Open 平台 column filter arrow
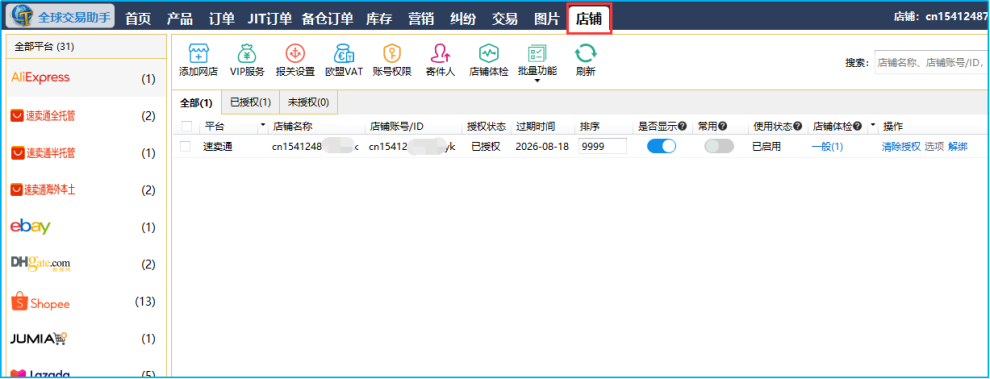This screenshot has width=990, height=379. (263, 126)
